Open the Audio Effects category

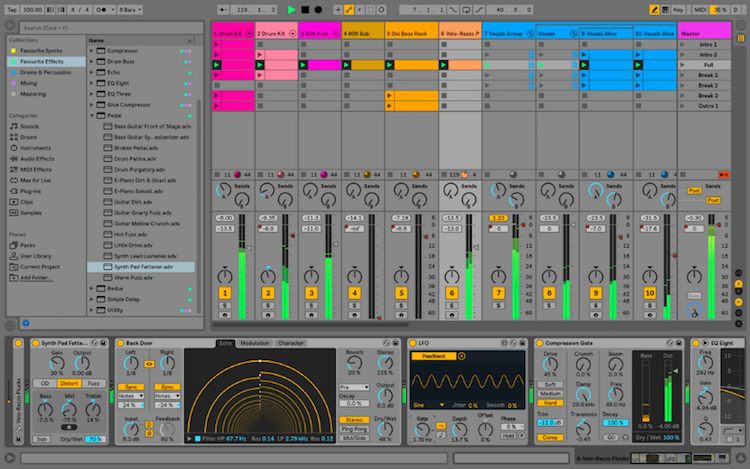(x=37, y=159)
